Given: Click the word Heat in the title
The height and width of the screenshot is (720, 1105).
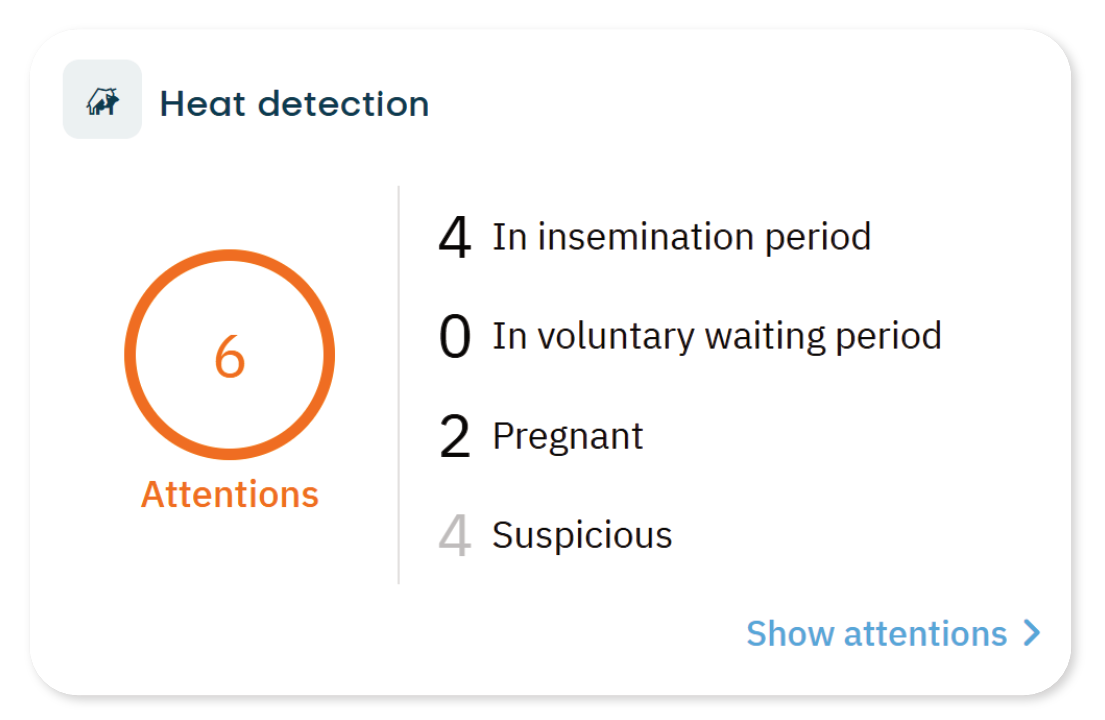Looking at the screenshot, I should point(203,103).
